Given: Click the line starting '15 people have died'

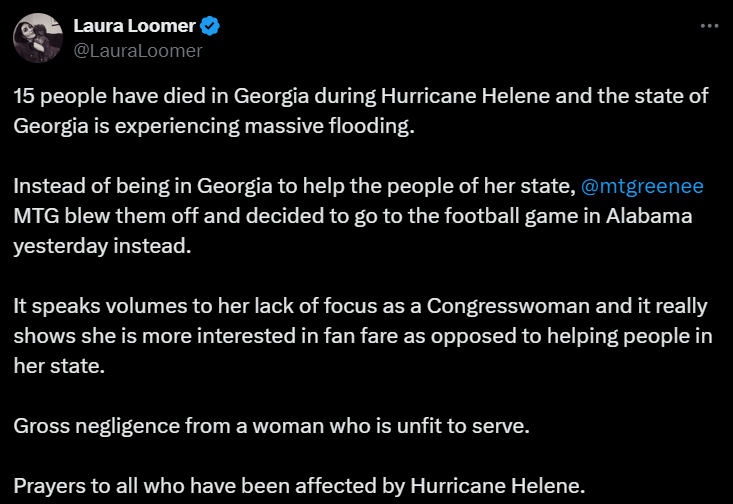Looking at the screenshot, I should [x=361, y=96].
